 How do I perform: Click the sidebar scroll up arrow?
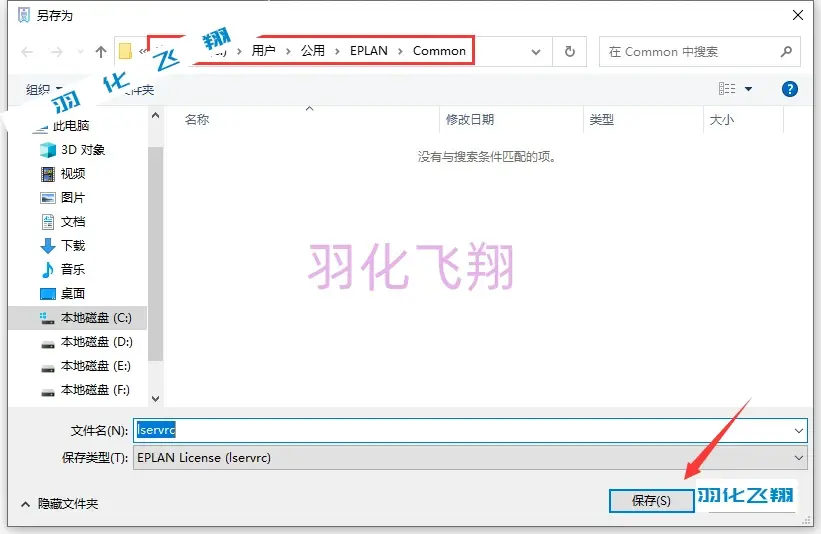(156, 115)
